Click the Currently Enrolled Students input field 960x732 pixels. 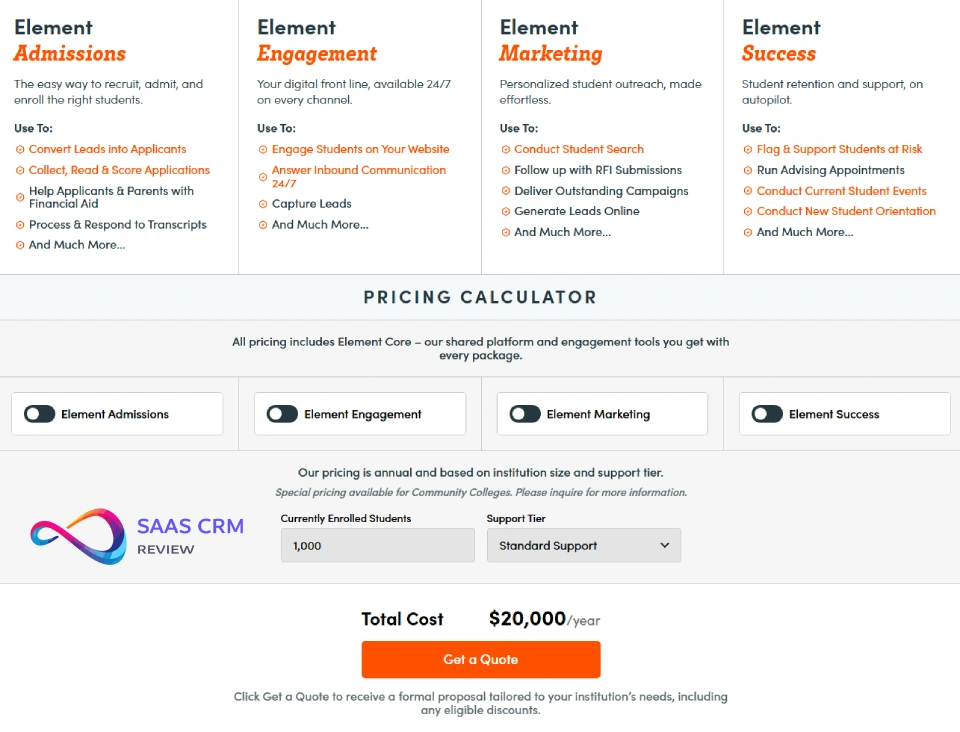(377, 546)
